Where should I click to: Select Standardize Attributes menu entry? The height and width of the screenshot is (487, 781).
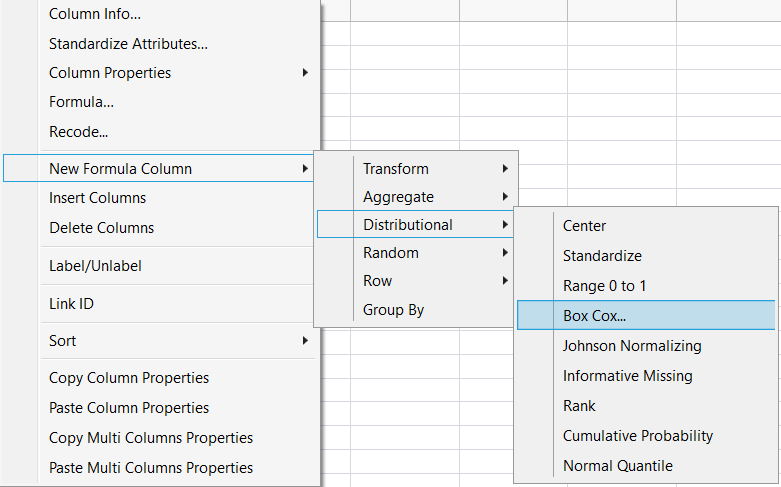[x=128, y=44]
